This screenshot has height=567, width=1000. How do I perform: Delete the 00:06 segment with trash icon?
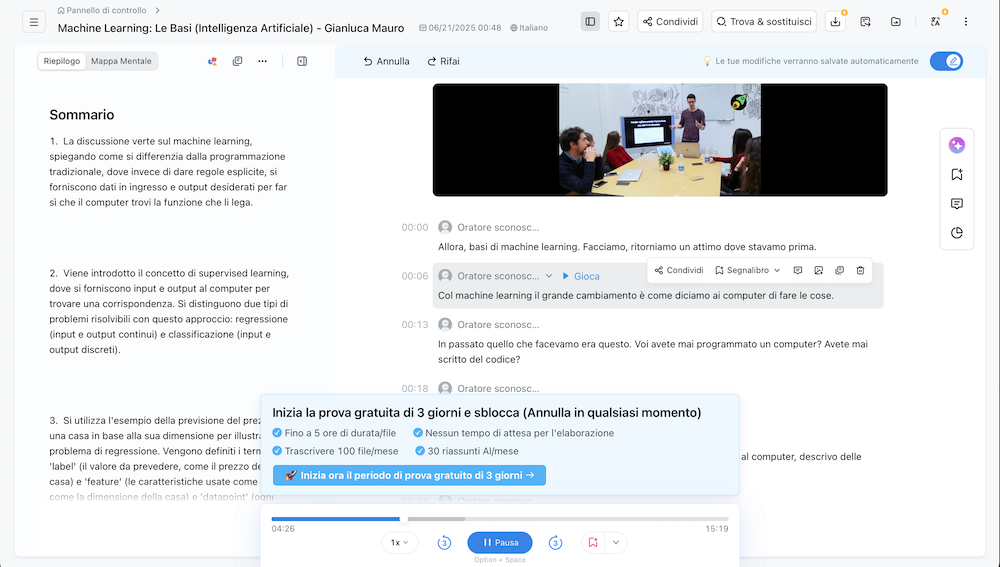860,270
